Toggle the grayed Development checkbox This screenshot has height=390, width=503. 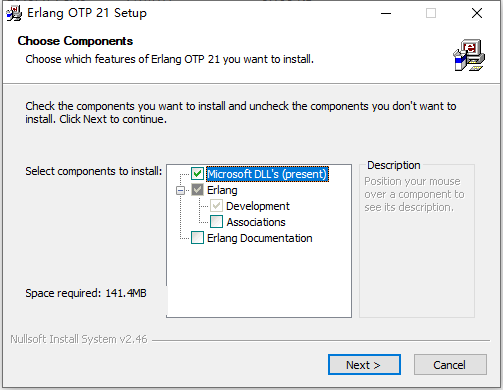coord(217,206)
